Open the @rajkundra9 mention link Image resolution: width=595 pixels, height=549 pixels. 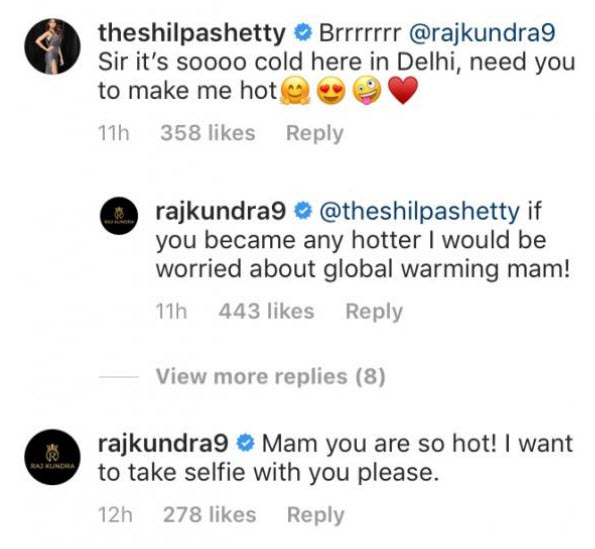pos(482,33)
